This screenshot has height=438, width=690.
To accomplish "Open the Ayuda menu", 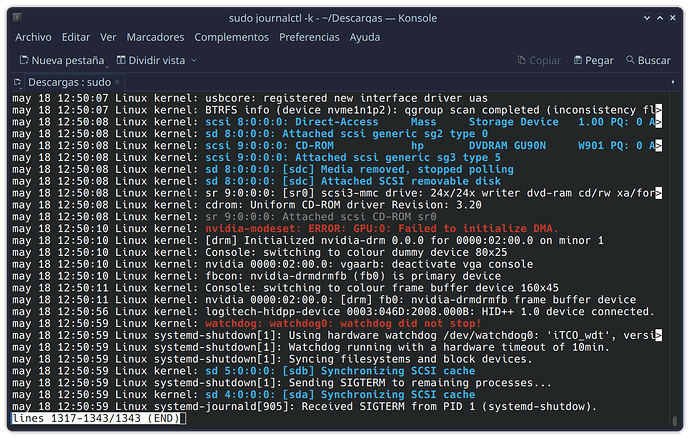I will (x=364, y=37).
